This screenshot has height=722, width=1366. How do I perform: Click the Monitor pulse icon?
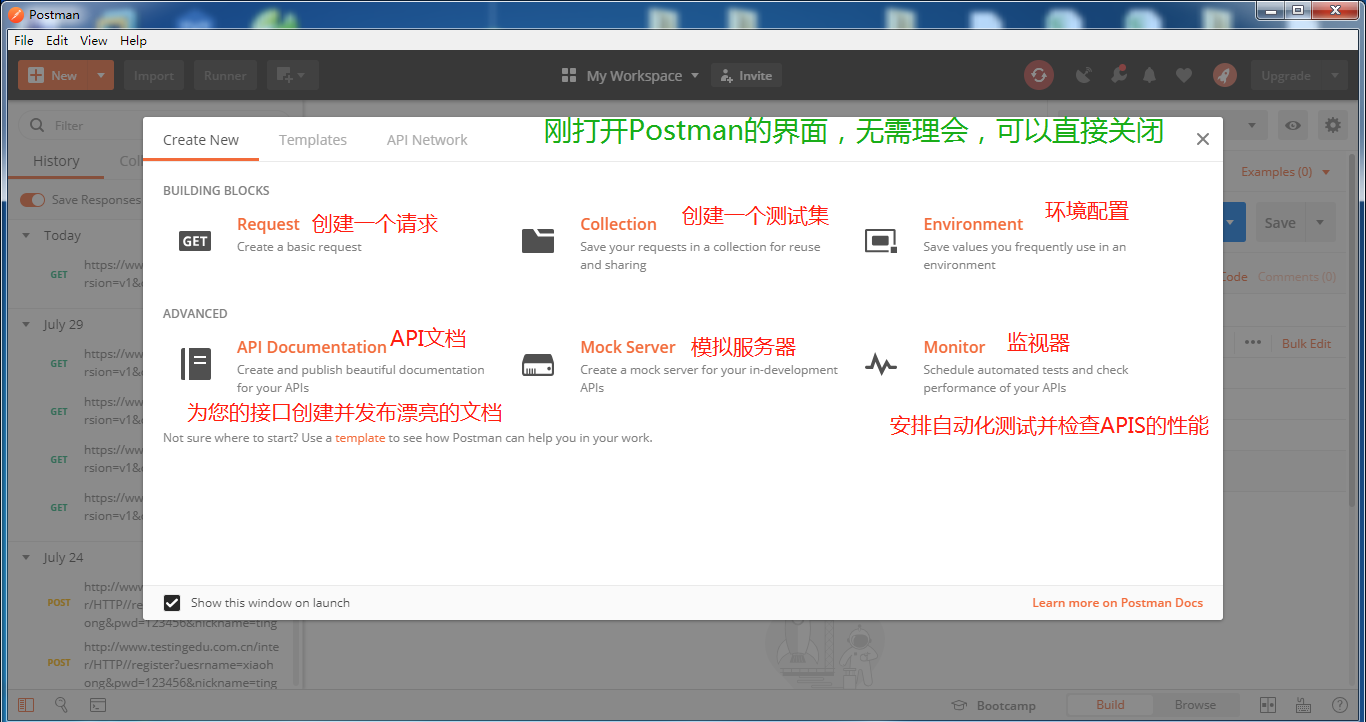[881, 364]
